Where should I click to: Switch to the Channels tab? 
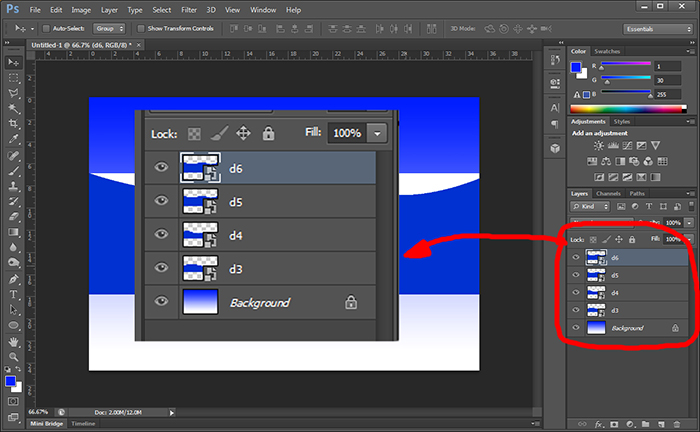[x=607, y=193]
